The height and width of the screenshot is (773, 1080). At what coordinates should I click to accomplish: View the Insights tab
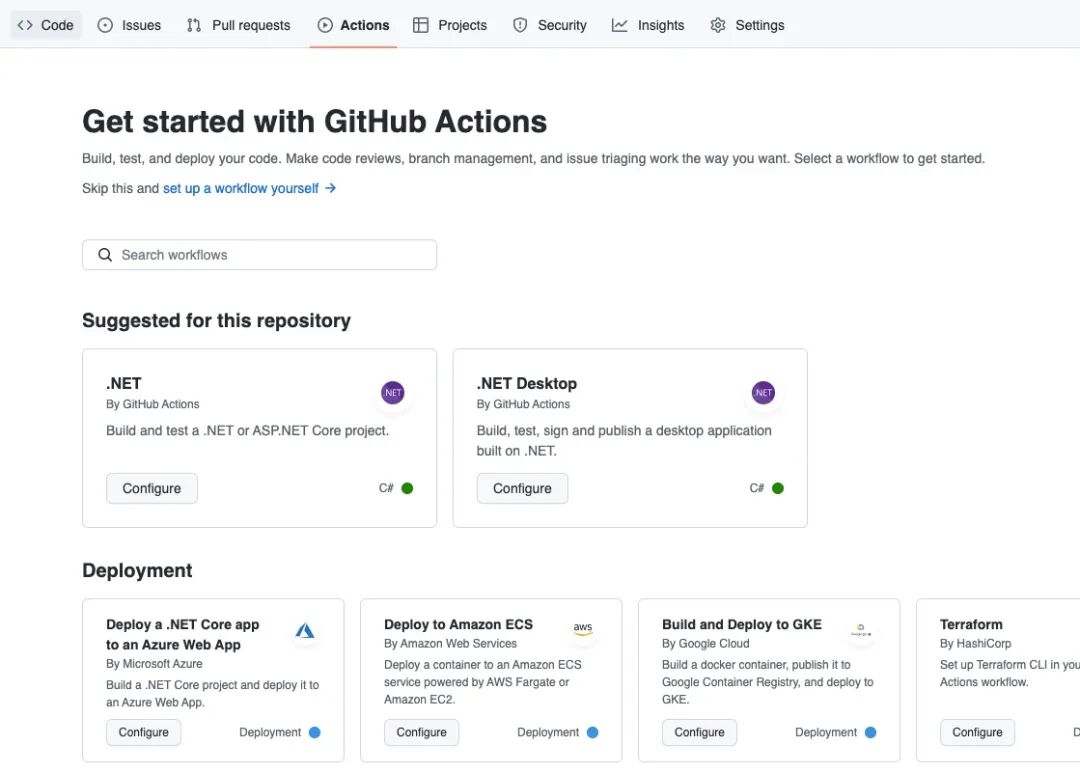(x=648, y=25)
